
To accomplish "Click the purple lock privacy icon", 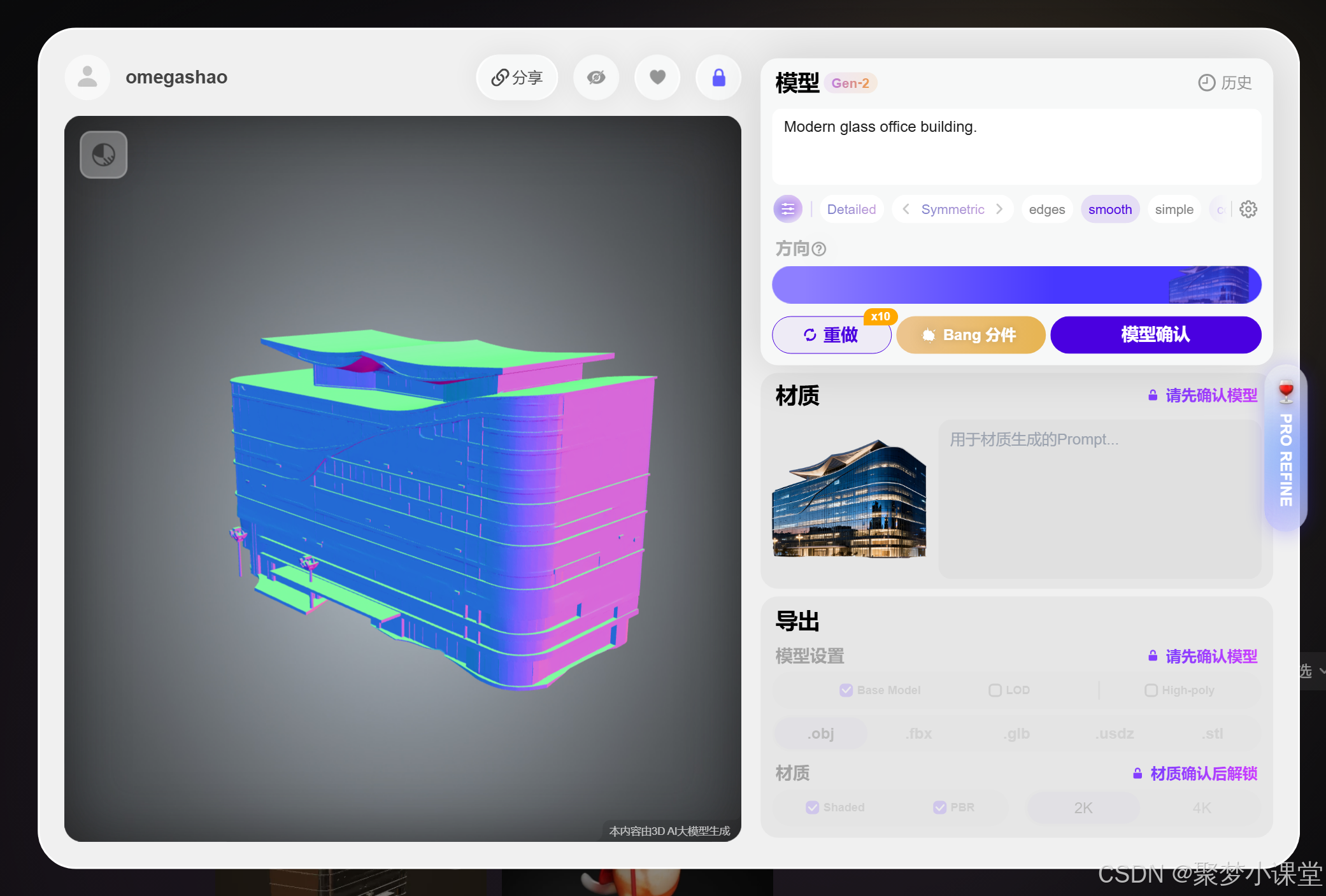I will coord(718,78).
